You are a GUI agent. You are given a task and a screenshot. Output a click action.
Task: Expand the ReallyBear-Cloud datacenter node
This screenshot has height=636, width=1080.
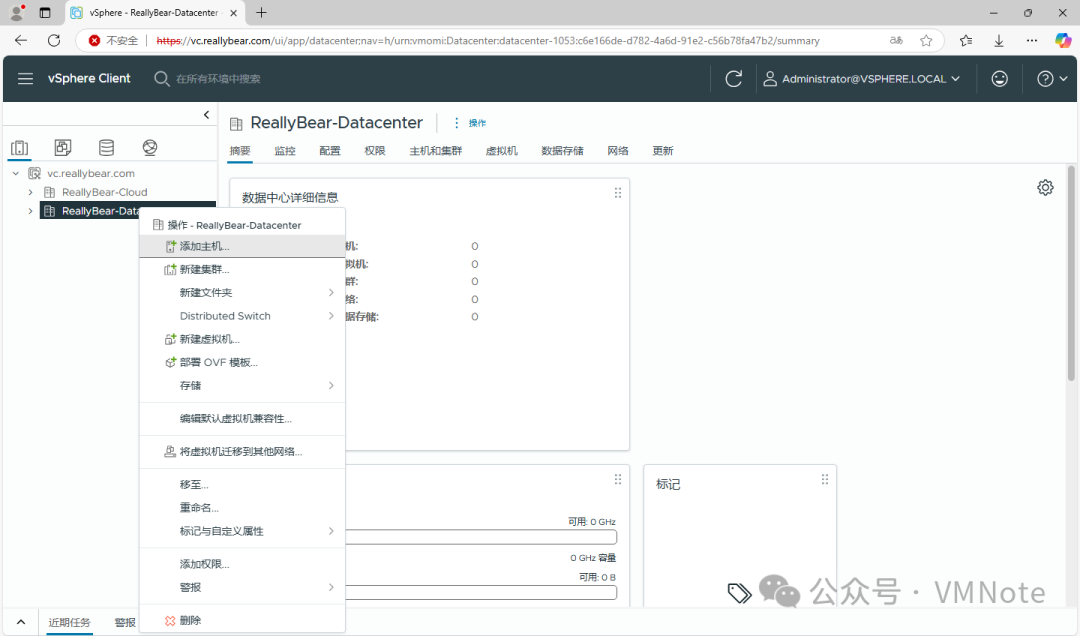(x=30, y=192)
